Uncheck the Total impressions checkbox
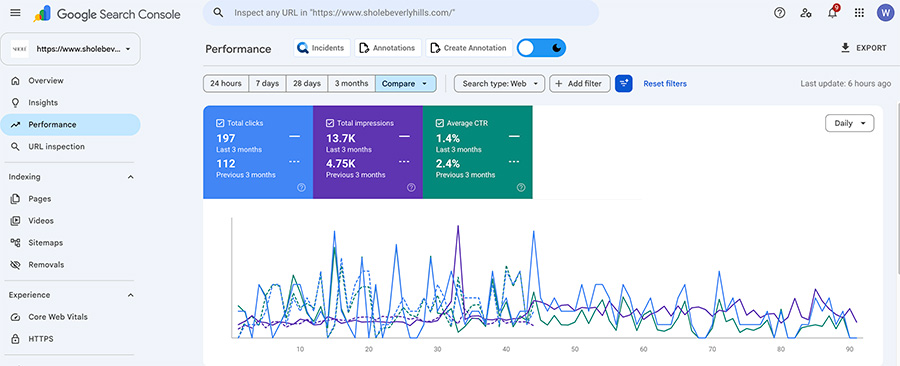The height and width of the screenshot is (366, 900). (x=329, y=123)
